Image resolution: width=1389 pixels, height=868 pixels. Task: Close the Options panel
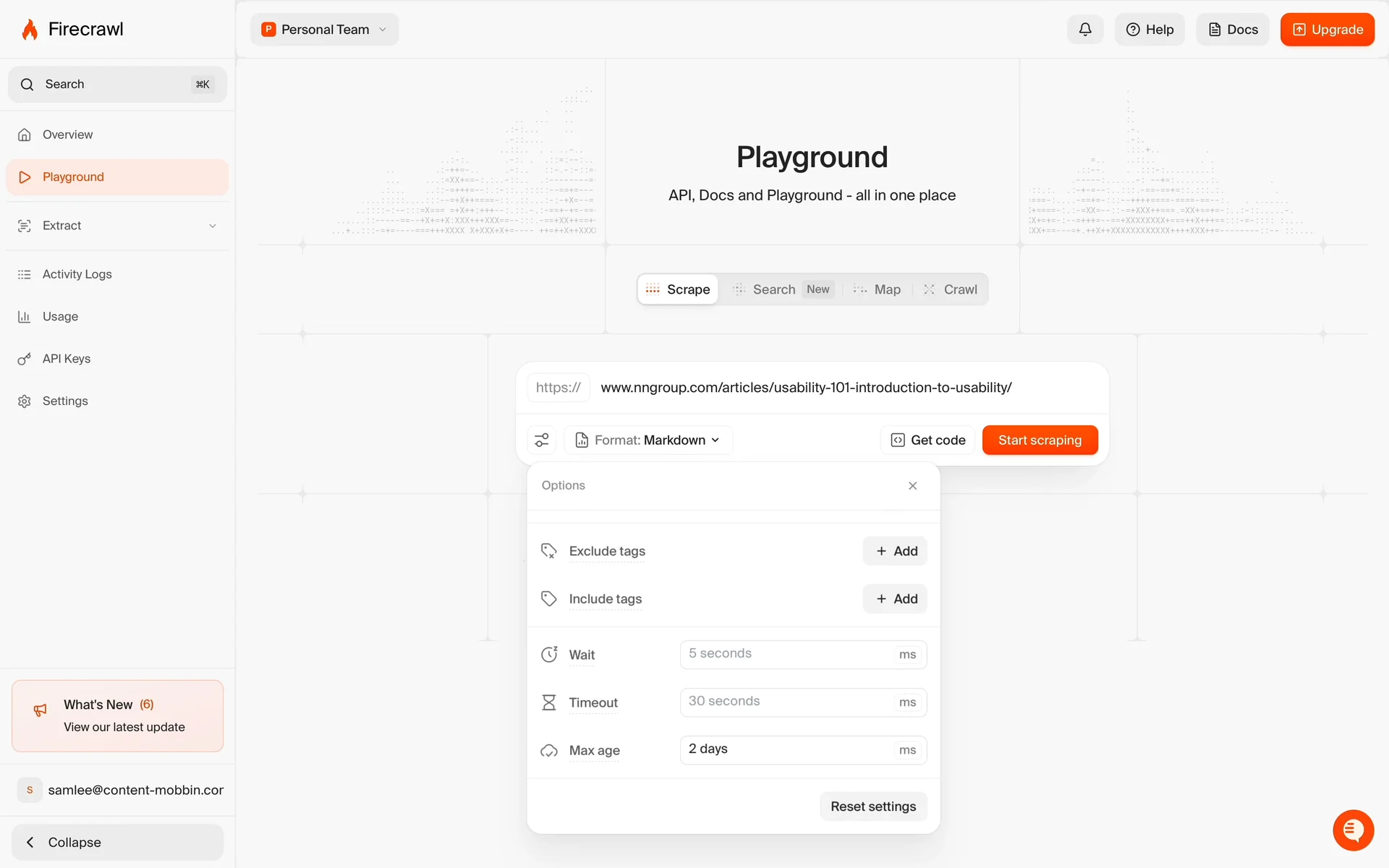pos(912,485)
